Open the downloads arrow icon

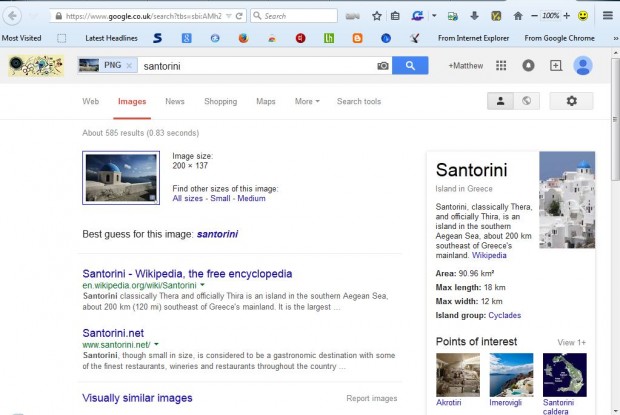tap(474, 16)
